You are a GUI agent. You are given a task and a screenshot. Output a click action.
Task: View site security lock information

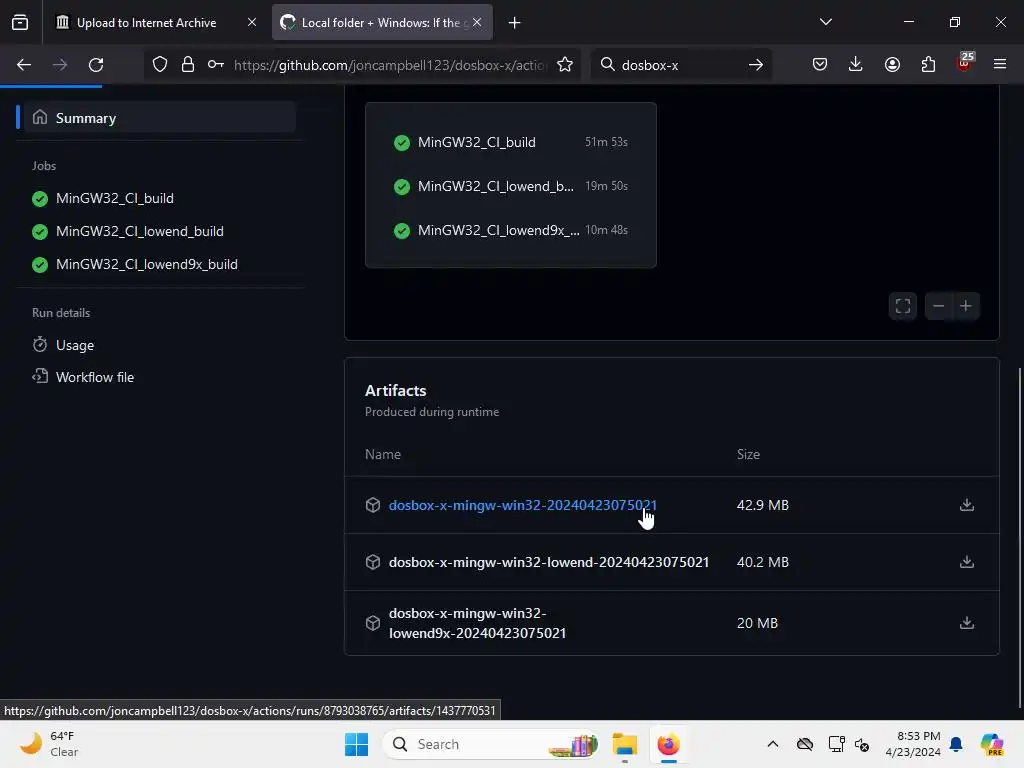point(188,65)
